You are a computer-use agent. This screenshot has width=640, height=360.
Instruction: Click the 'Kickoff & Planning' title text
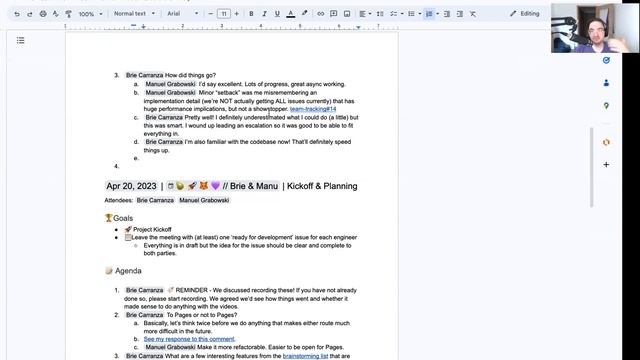tap(322, 186)
